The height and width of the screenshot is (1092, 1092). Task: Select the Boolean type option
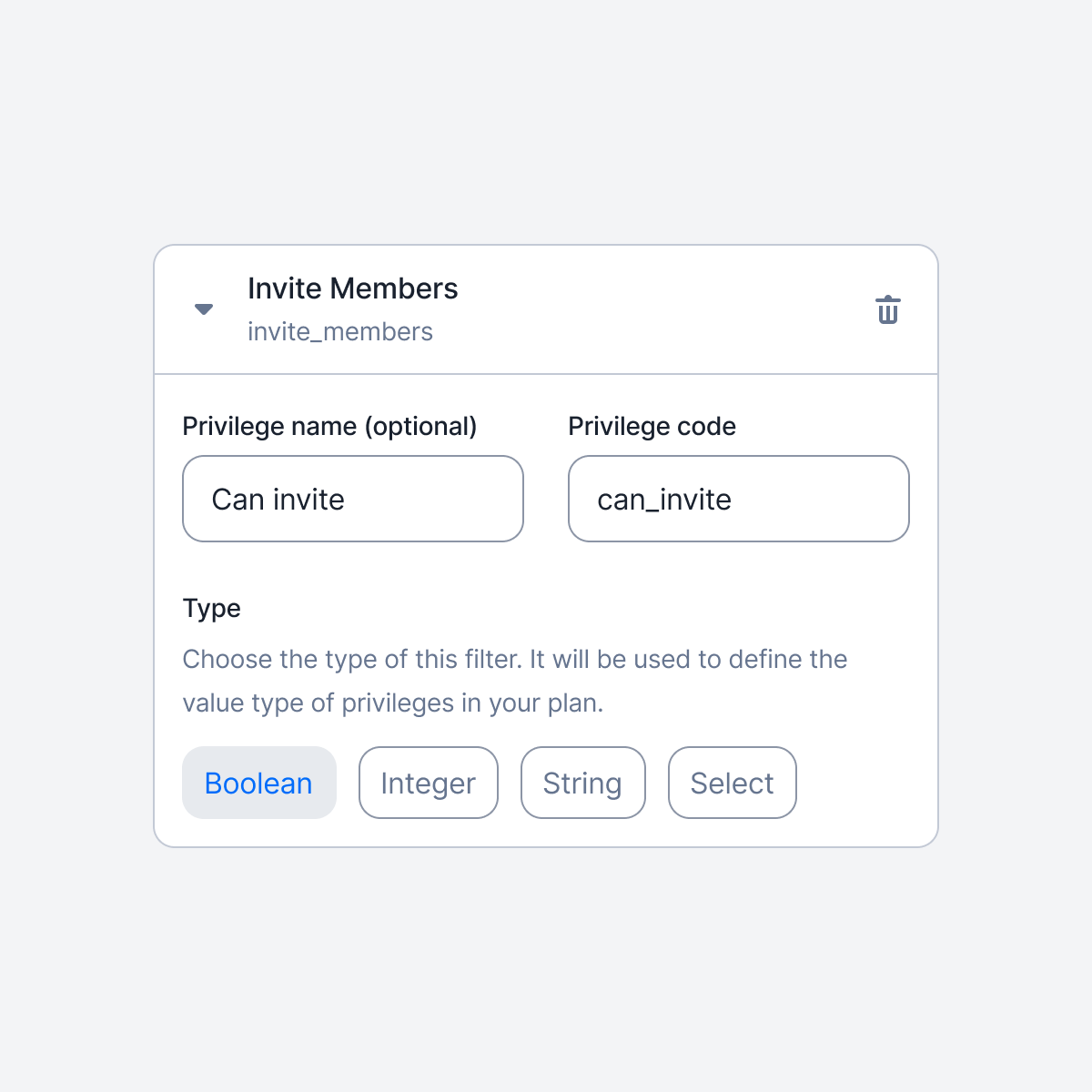259,783
